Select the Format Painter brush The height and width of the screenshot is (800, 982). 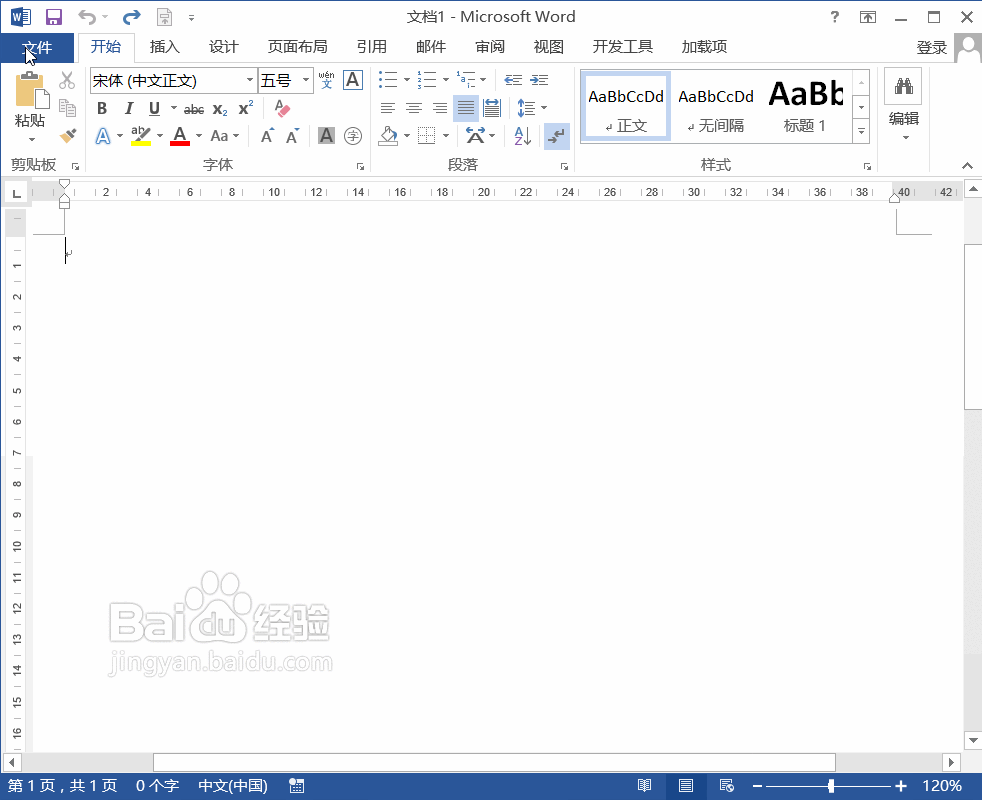point(68,135)
